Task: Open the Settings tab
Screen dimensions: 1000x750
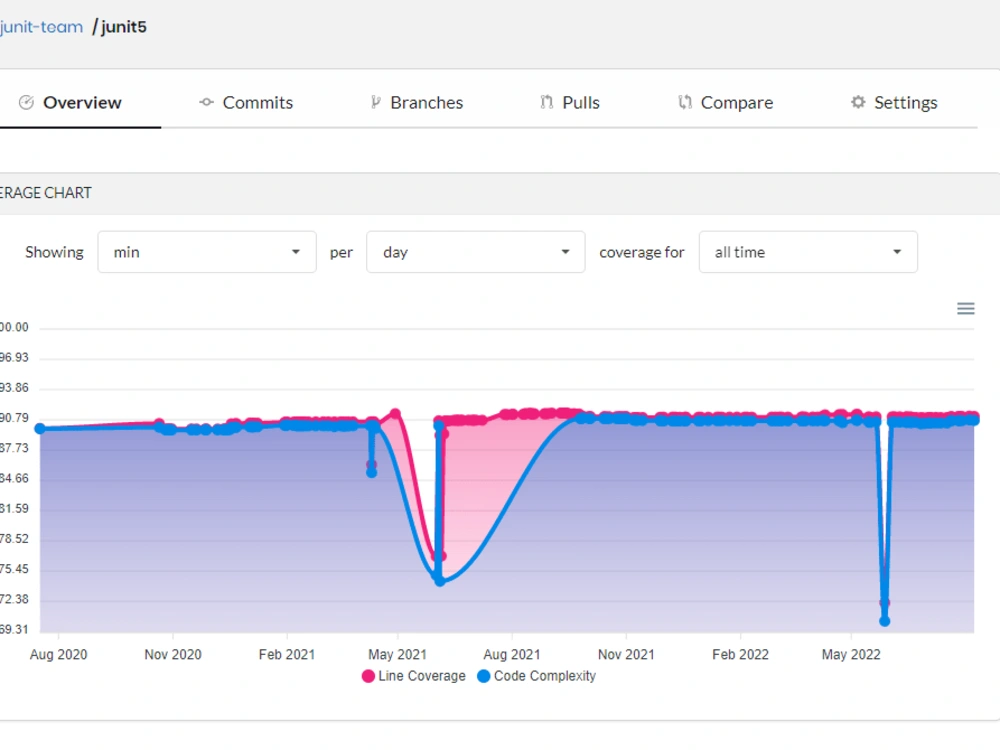Action: coord(894,103)
